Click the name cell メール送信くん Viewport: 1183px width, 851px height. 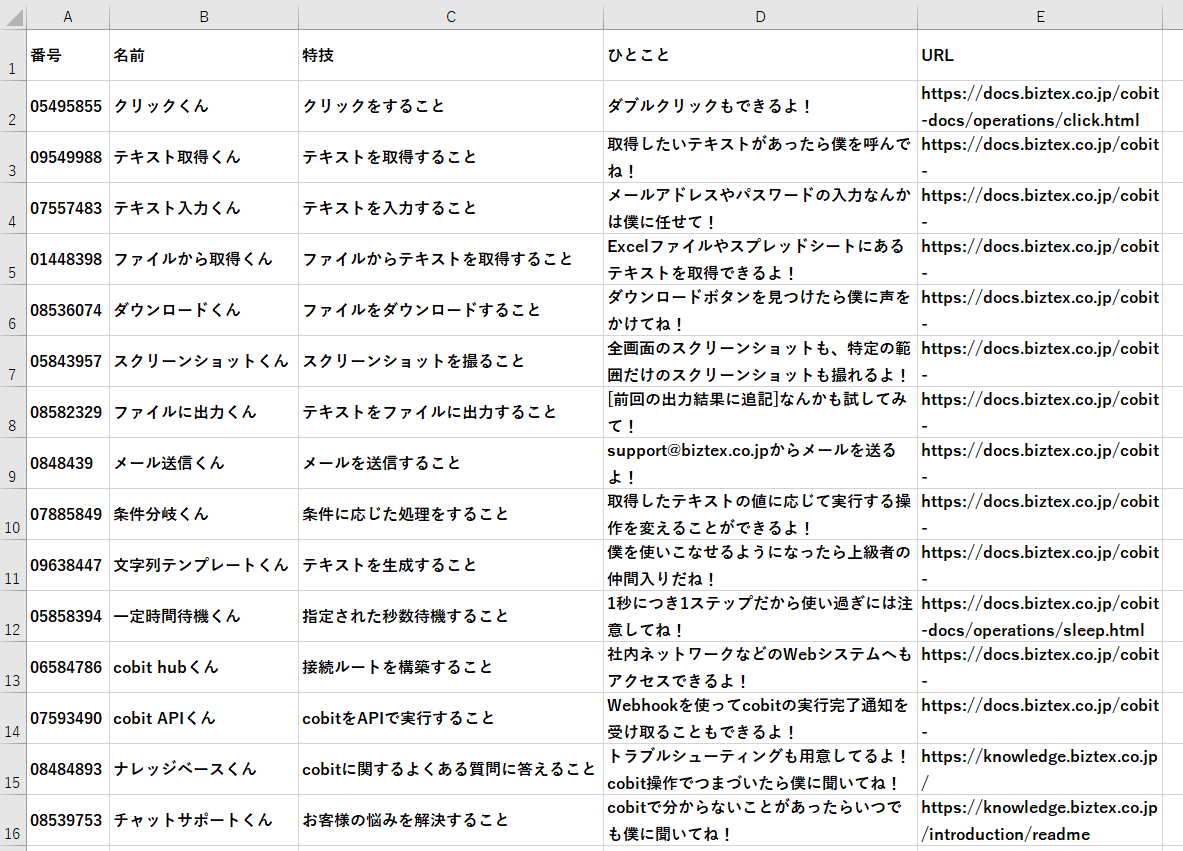tap(204, 463)
